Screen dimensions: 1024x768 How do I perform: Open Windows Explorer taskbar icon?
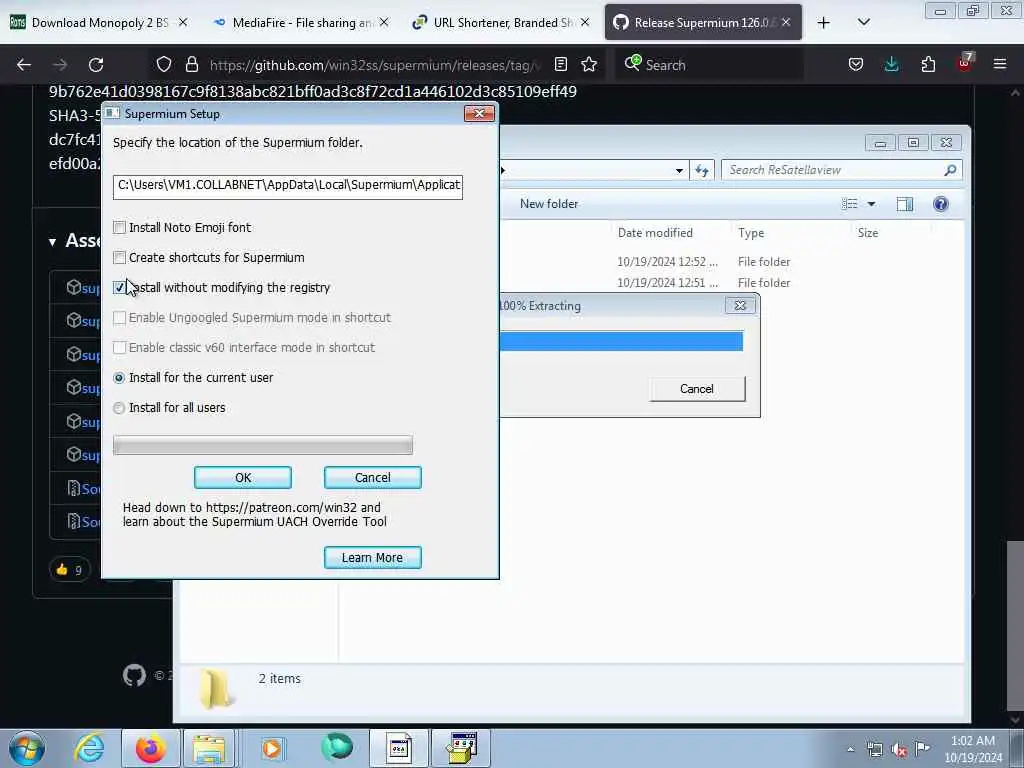(x=209, y=748)
